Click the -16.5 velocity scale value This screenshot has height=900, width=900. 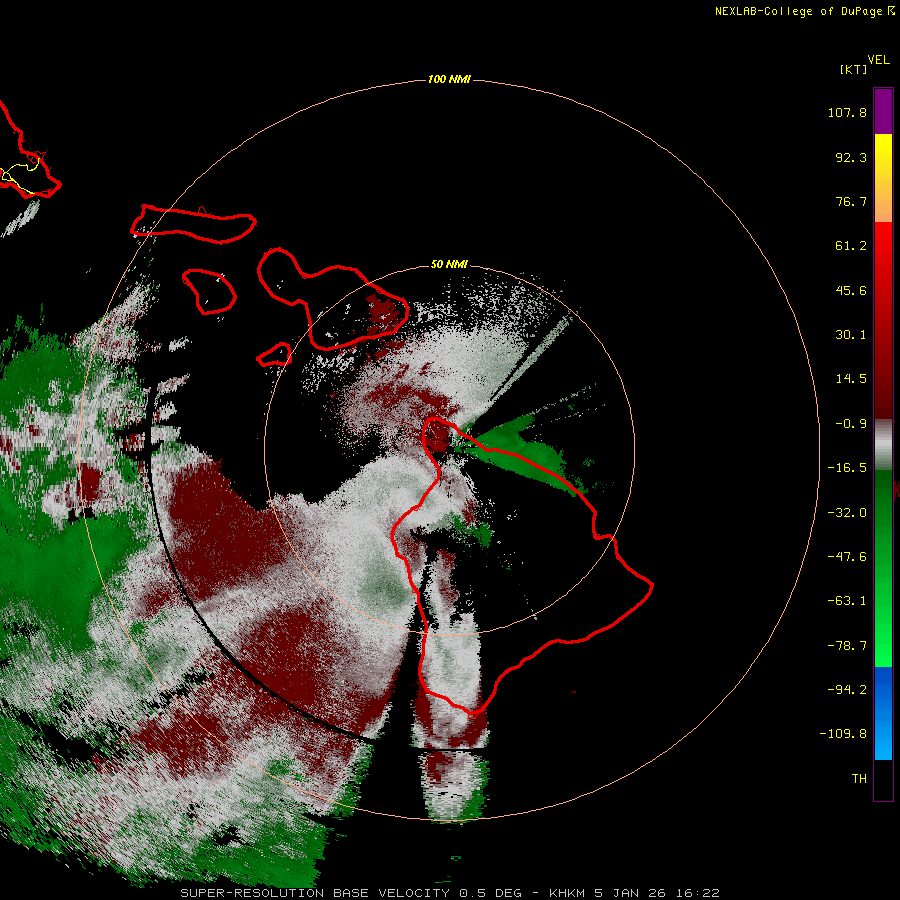click(847, 468)
